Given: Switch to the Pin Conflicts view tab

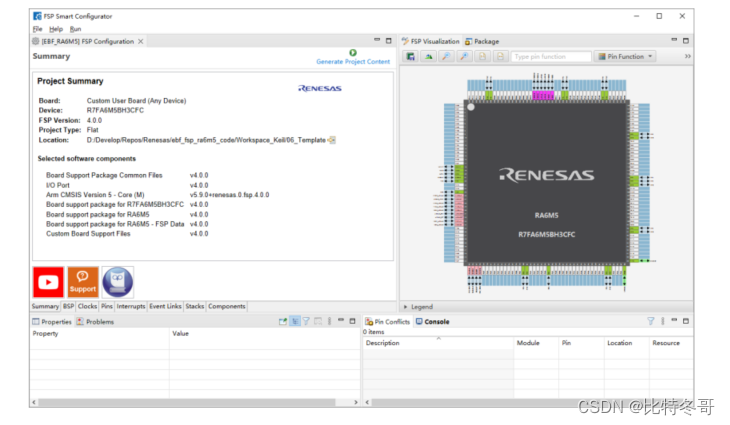Looking at the screenshot, I should (x=388, y=322).
